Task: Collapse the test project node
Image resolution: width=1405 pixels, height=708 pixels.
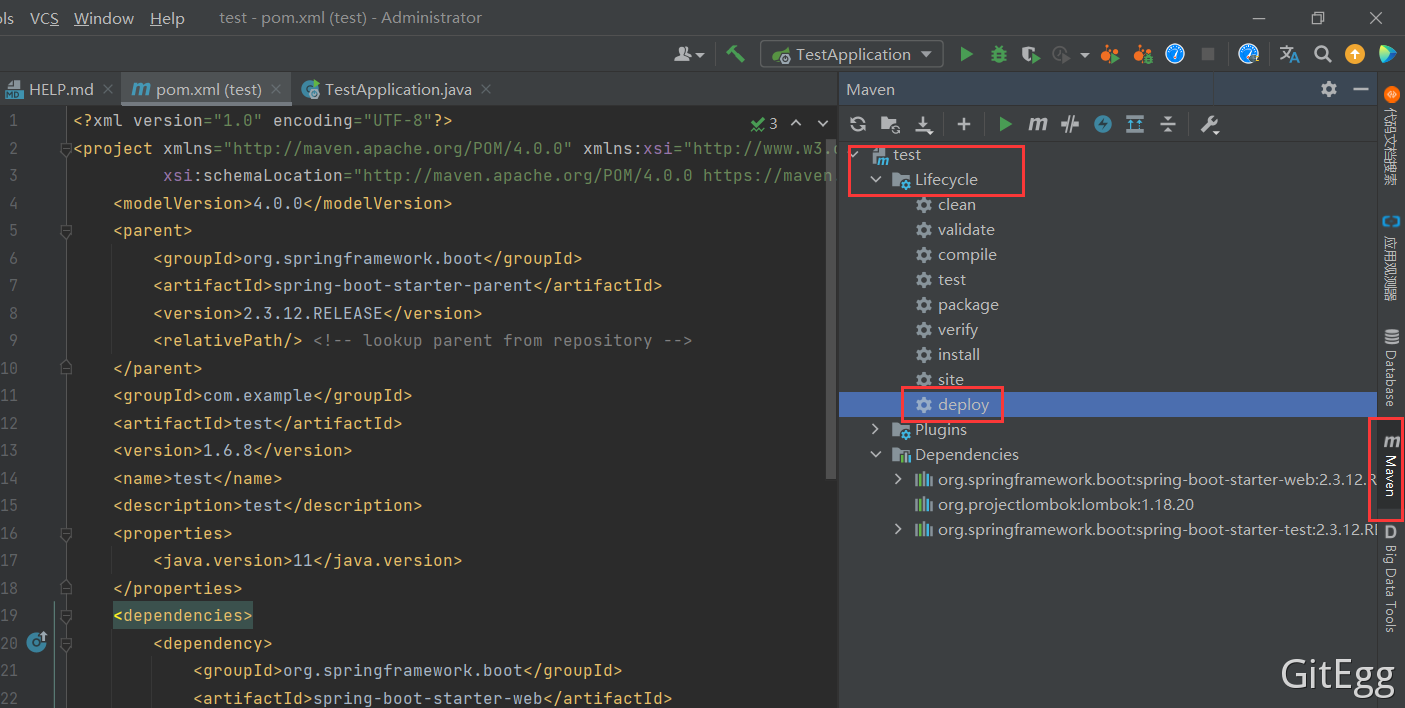Action: point(853,154)
